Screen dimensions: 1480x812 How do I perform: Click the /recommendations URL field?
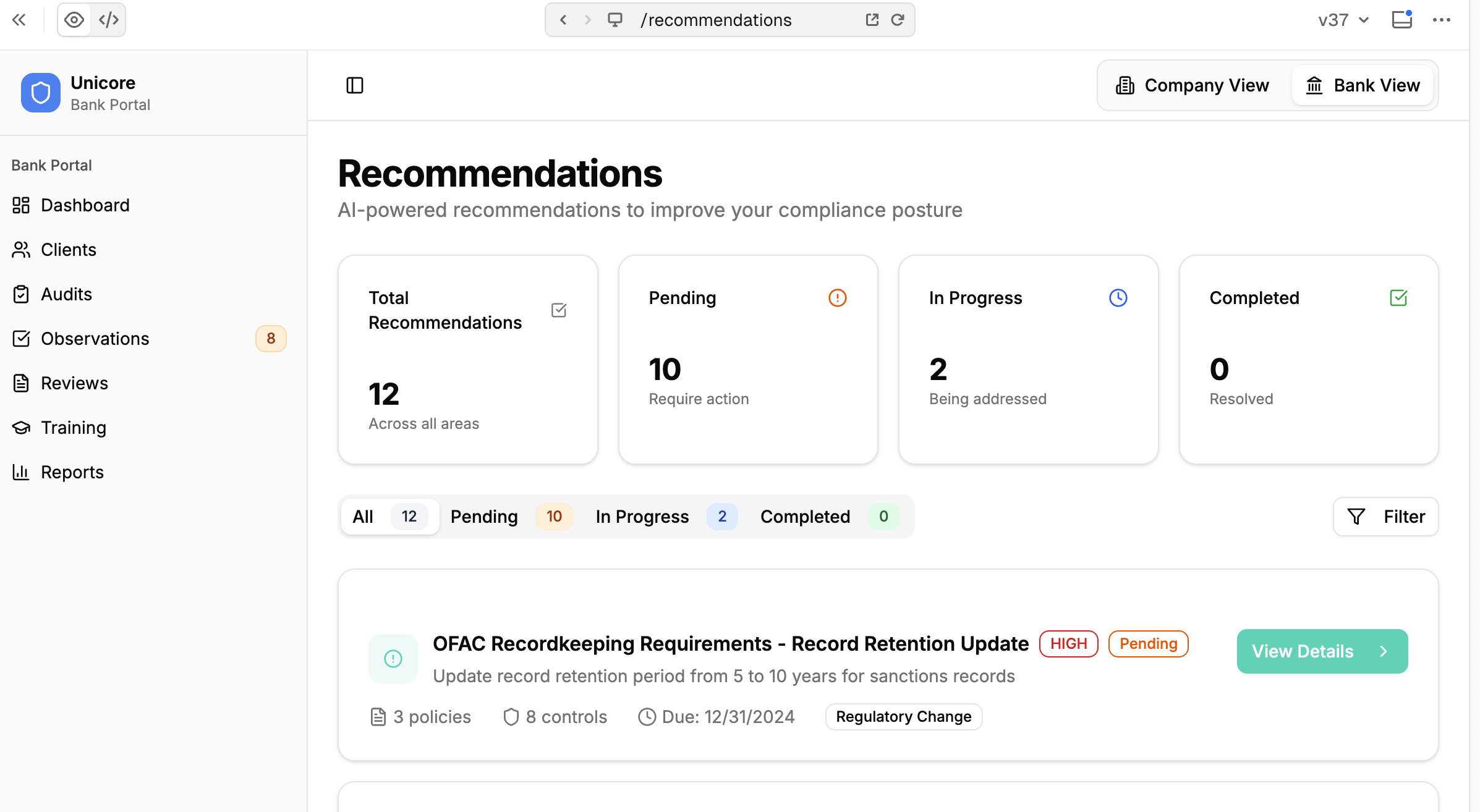click(716, 20)
